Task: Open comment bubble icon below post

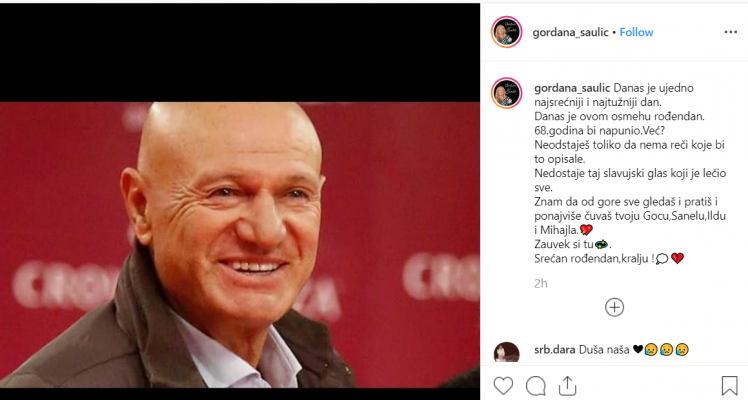Action: [536, 386]
